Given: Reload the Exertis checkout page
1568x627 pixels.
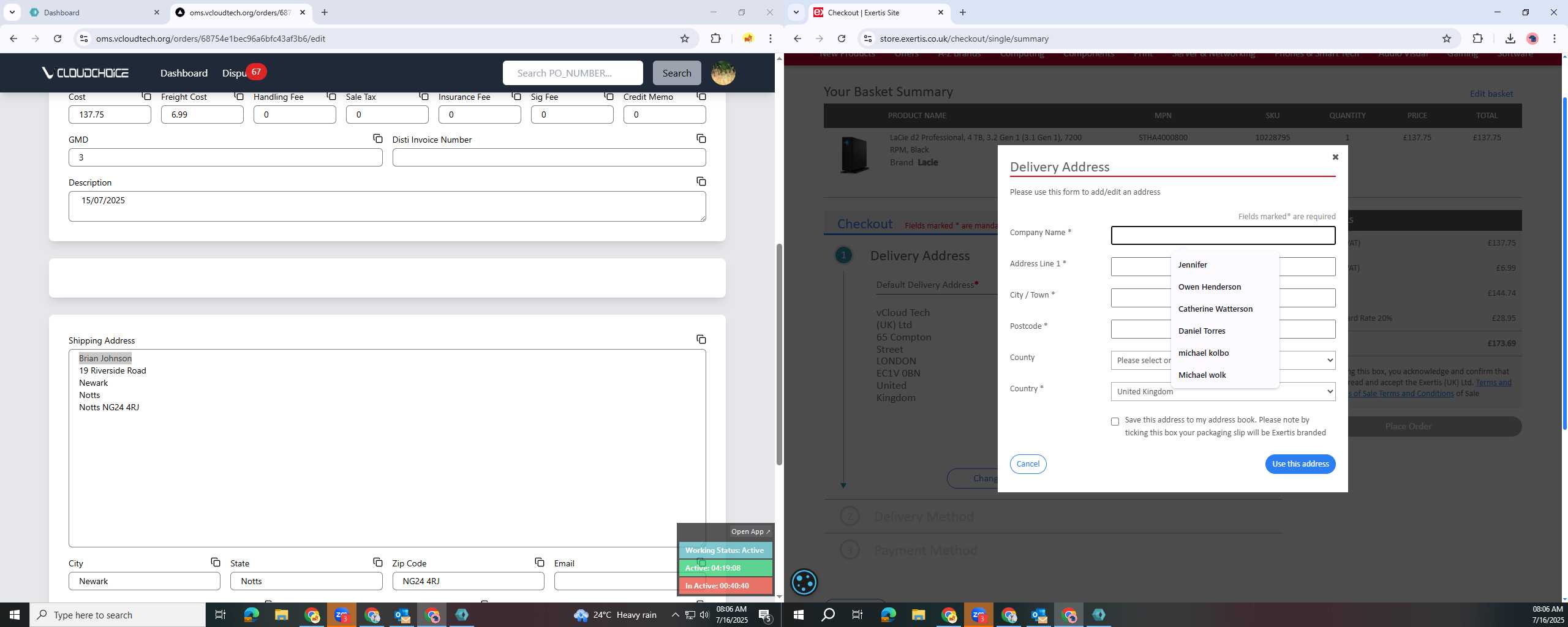Looking at the screenshot, I should tap(842, 39).
